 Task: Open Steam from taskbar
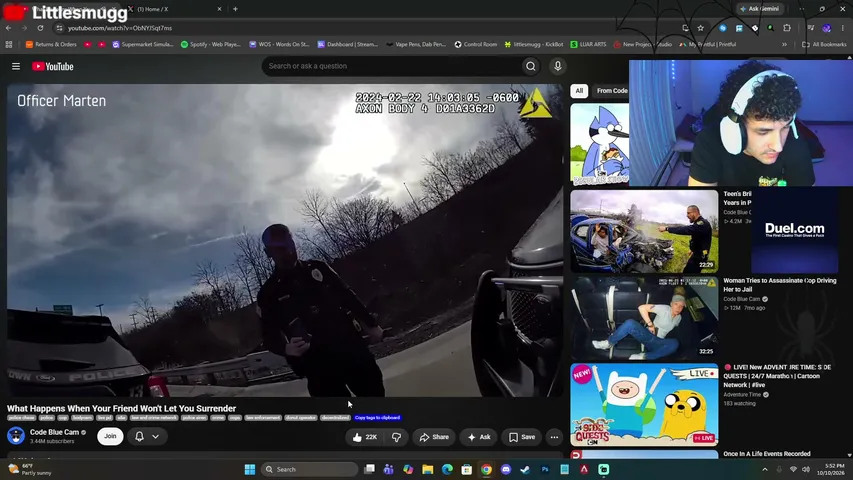pos(526,469)
